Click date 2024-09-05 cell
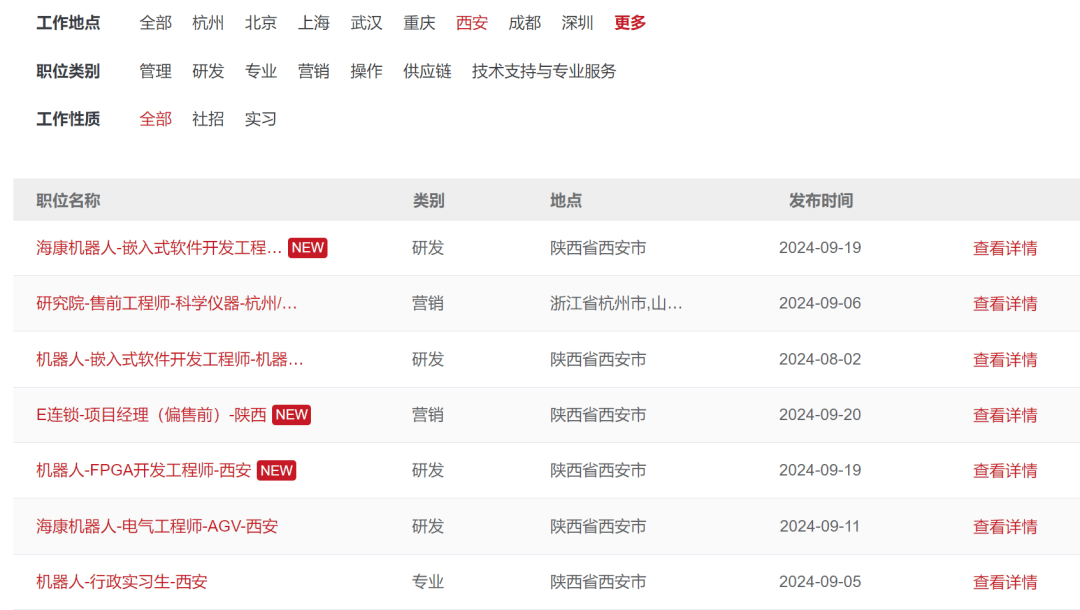This screenshot has height=610, width=1080. [x=820, y=582]
